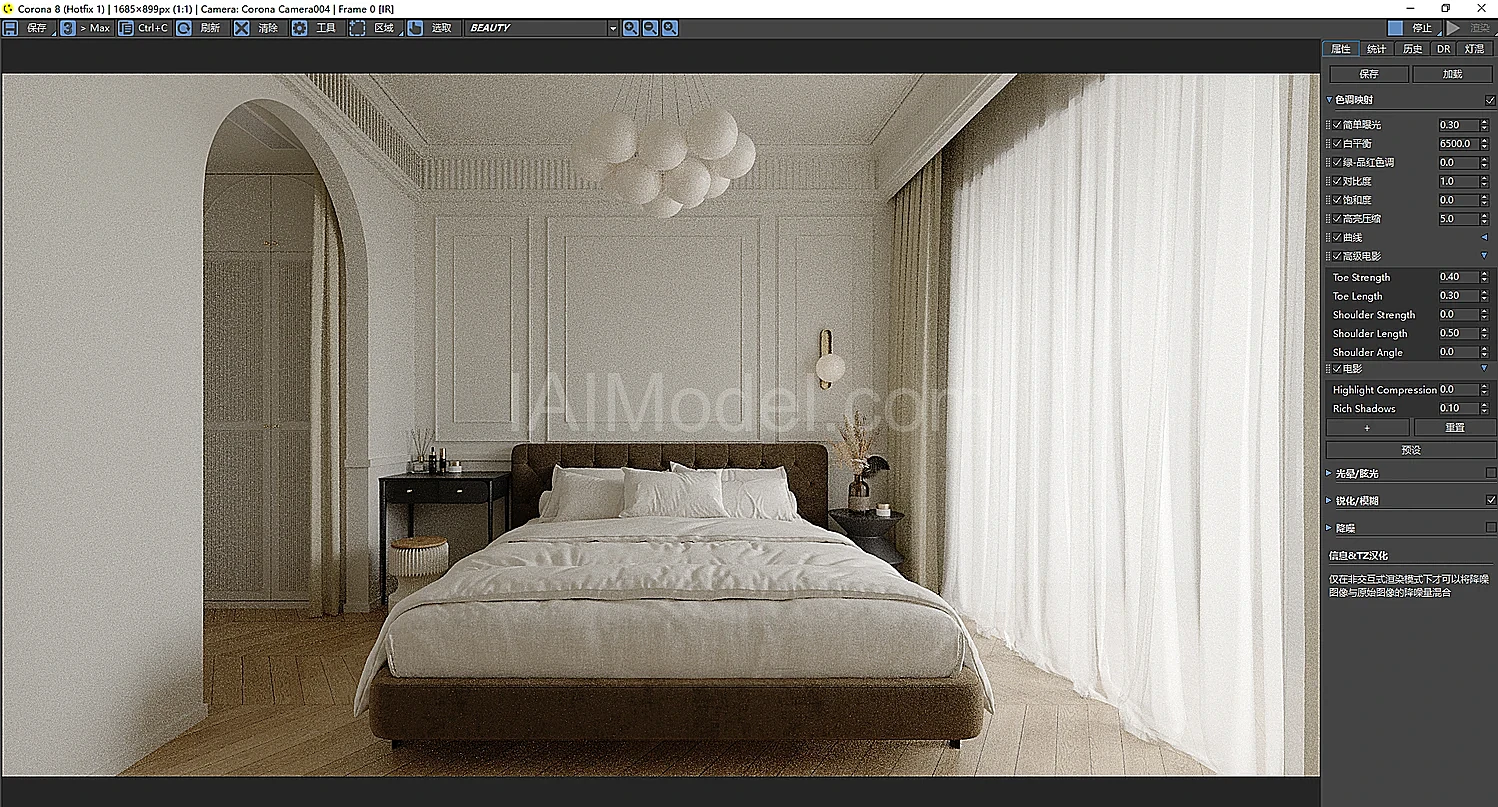
Task: Click the Toe Strength value field
Action: coord(1458,277)
